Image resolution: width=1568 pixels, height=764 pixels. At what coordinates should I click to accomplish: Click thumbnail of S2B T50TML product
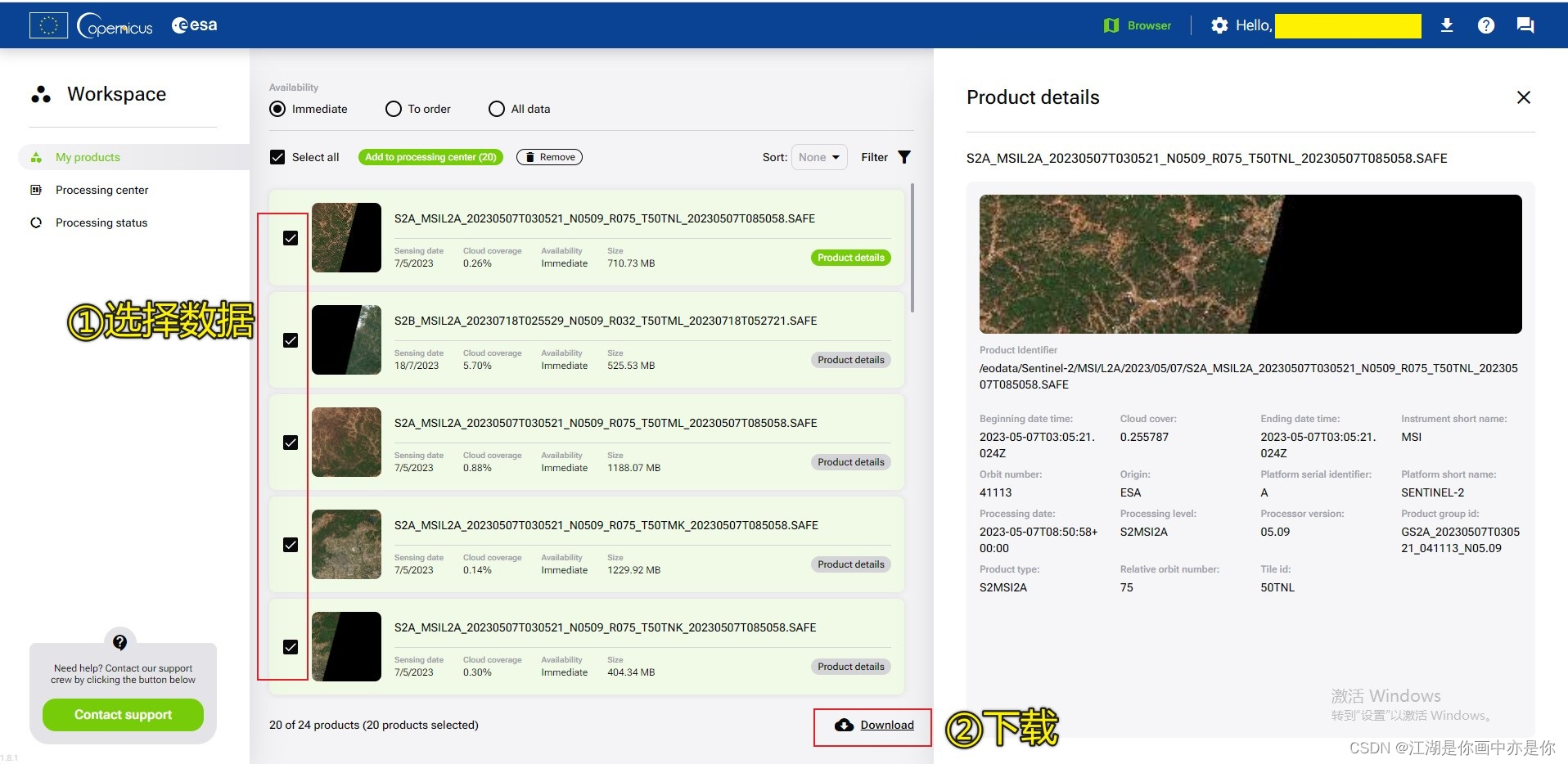pyautogui.click(x=346, y=339)
